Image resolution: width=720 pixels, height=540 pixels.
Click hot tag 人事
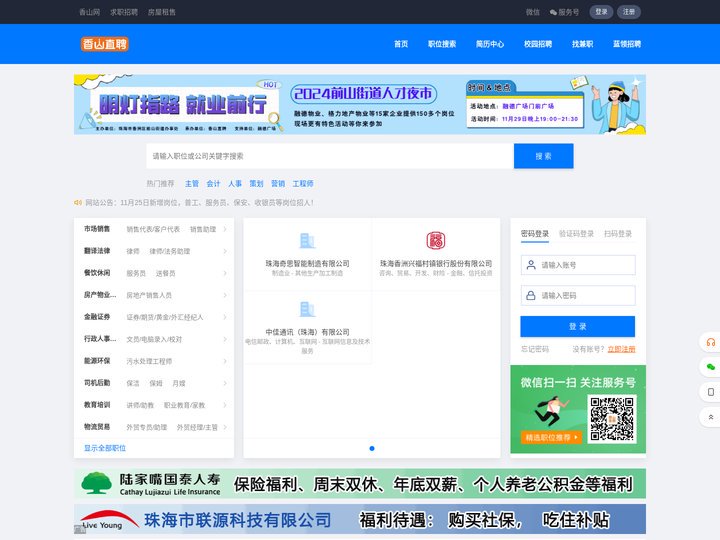(235, 184)
